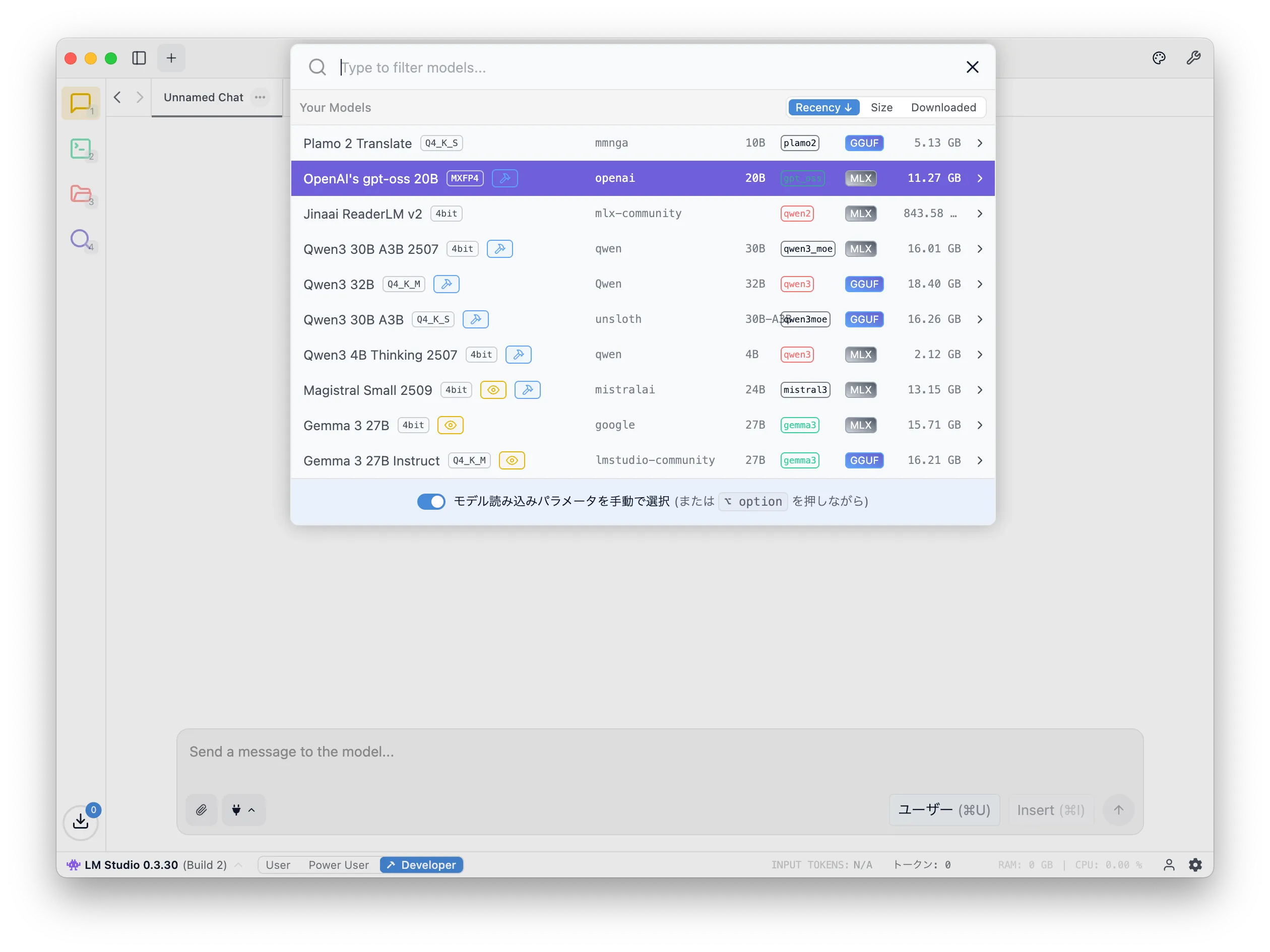The width and height of the screenshot is (1270, 952).
Task: Select the User mode option
Action: coord(278,865)
